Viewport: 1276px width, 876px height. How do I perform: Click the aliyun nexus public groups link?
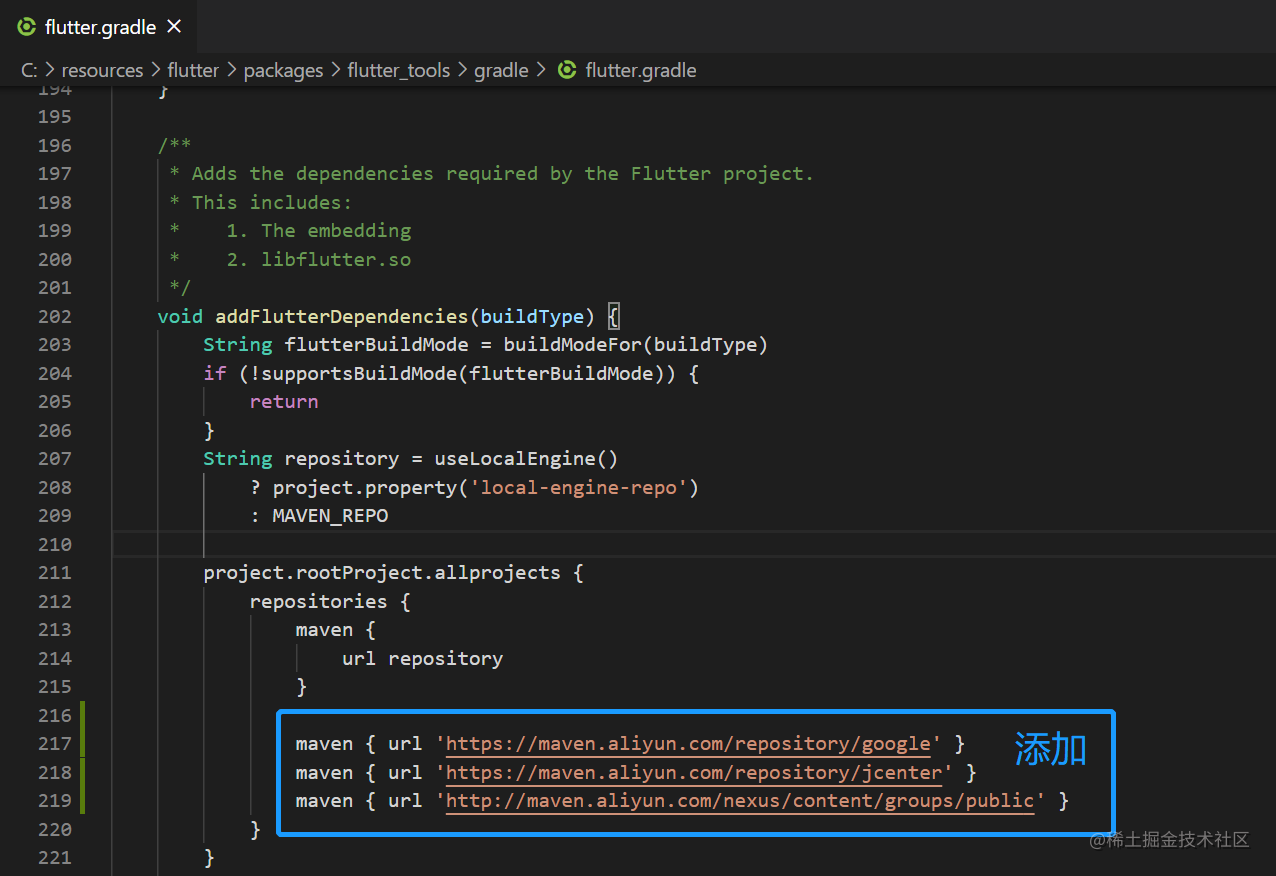pyautogui.click(x=738, y=800)
